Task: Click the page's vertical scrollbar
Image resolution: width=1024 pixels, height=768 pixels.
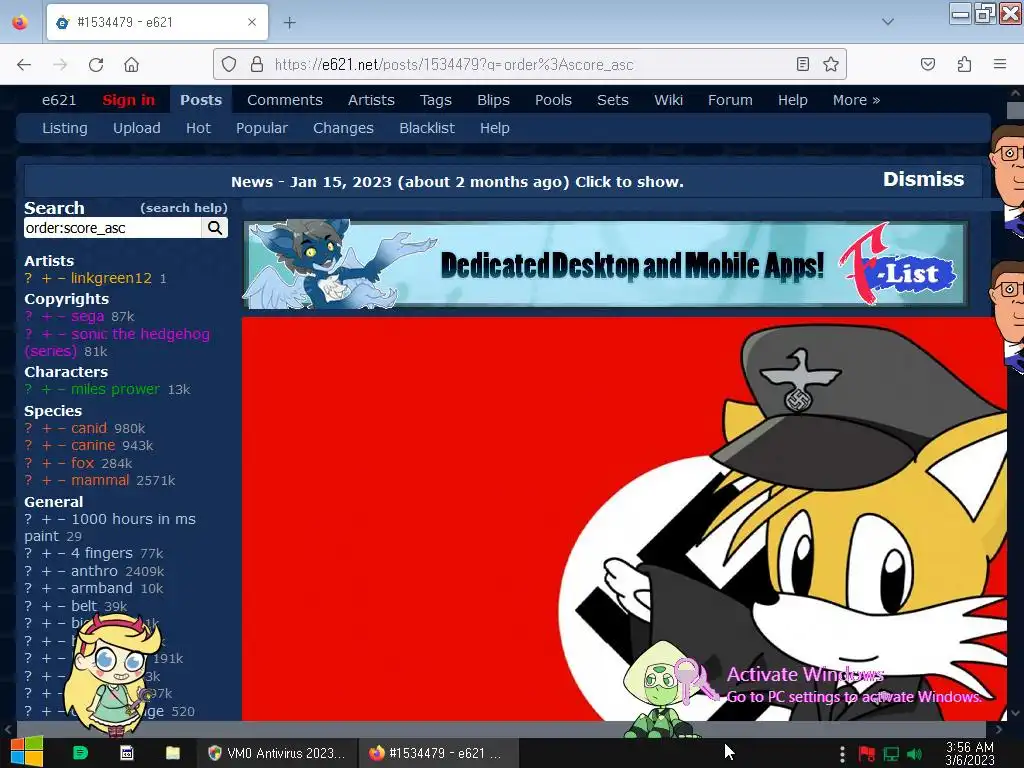Action: tap(1014, 402)
